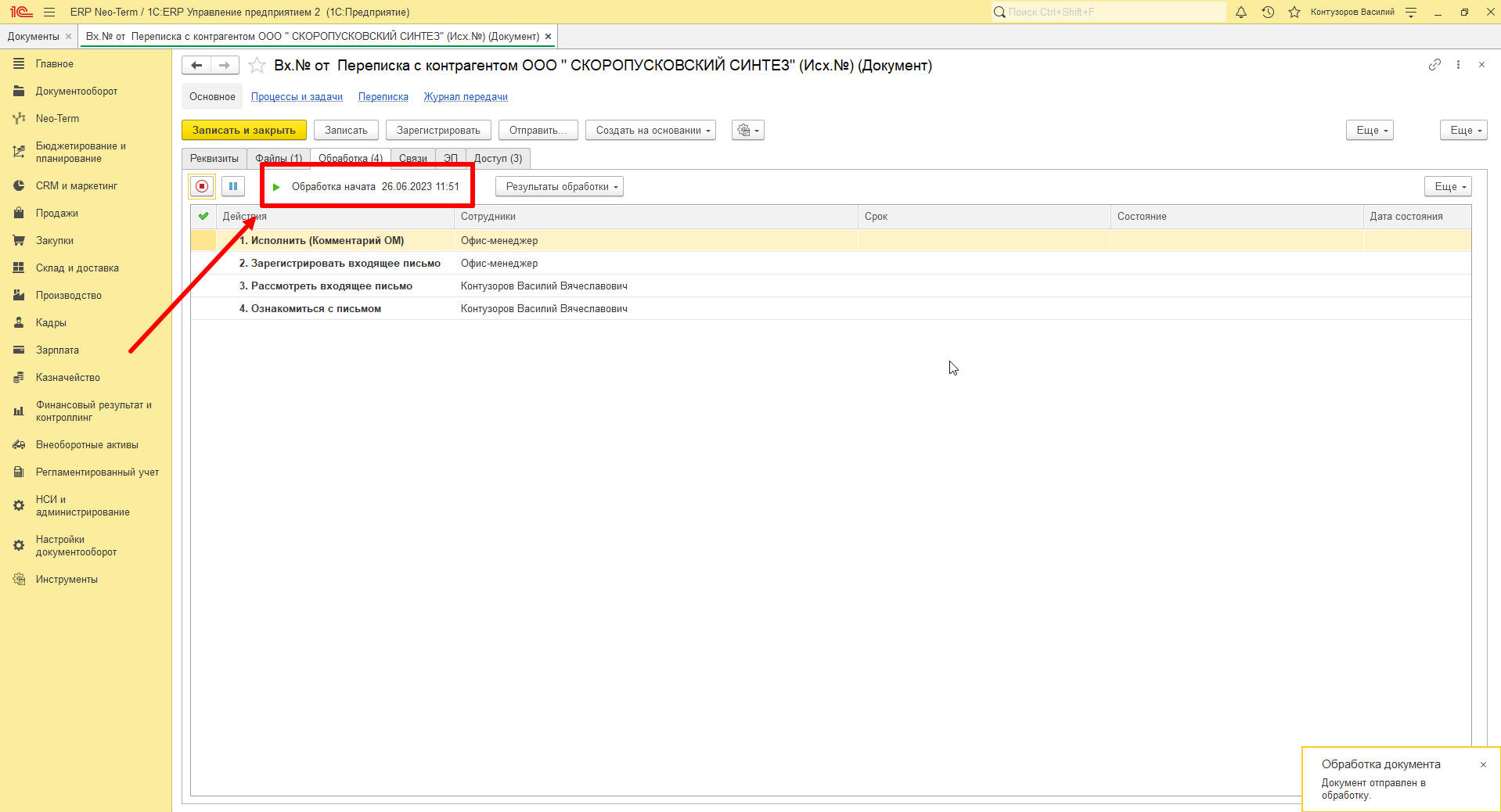Click the Отправить... button

tap(538, 130)
